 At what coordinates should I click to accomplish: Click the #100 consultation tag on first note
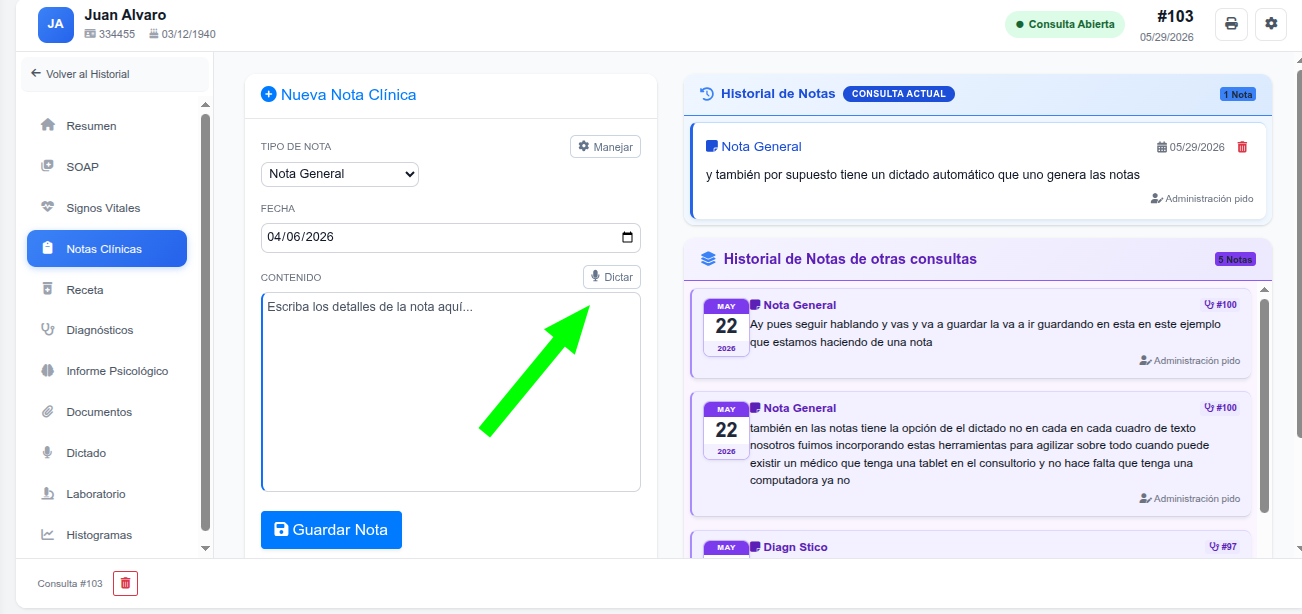tap(1221, 305)
